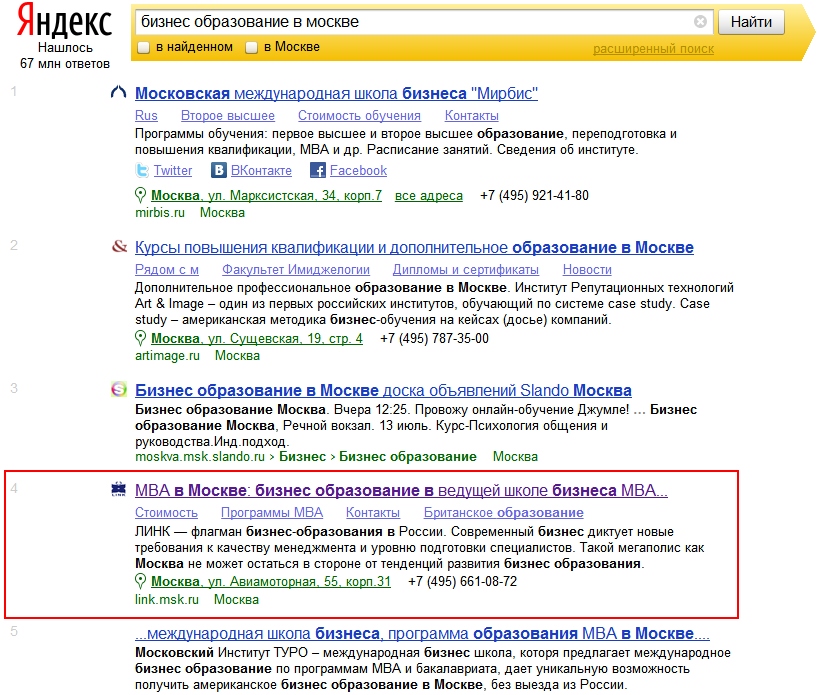Image resolution: width=819 pixels, height=695 pixels.
Task: Open the address 'ул. Авиамоторная, 55, корп.31'
Action: (x=271, y=582)
